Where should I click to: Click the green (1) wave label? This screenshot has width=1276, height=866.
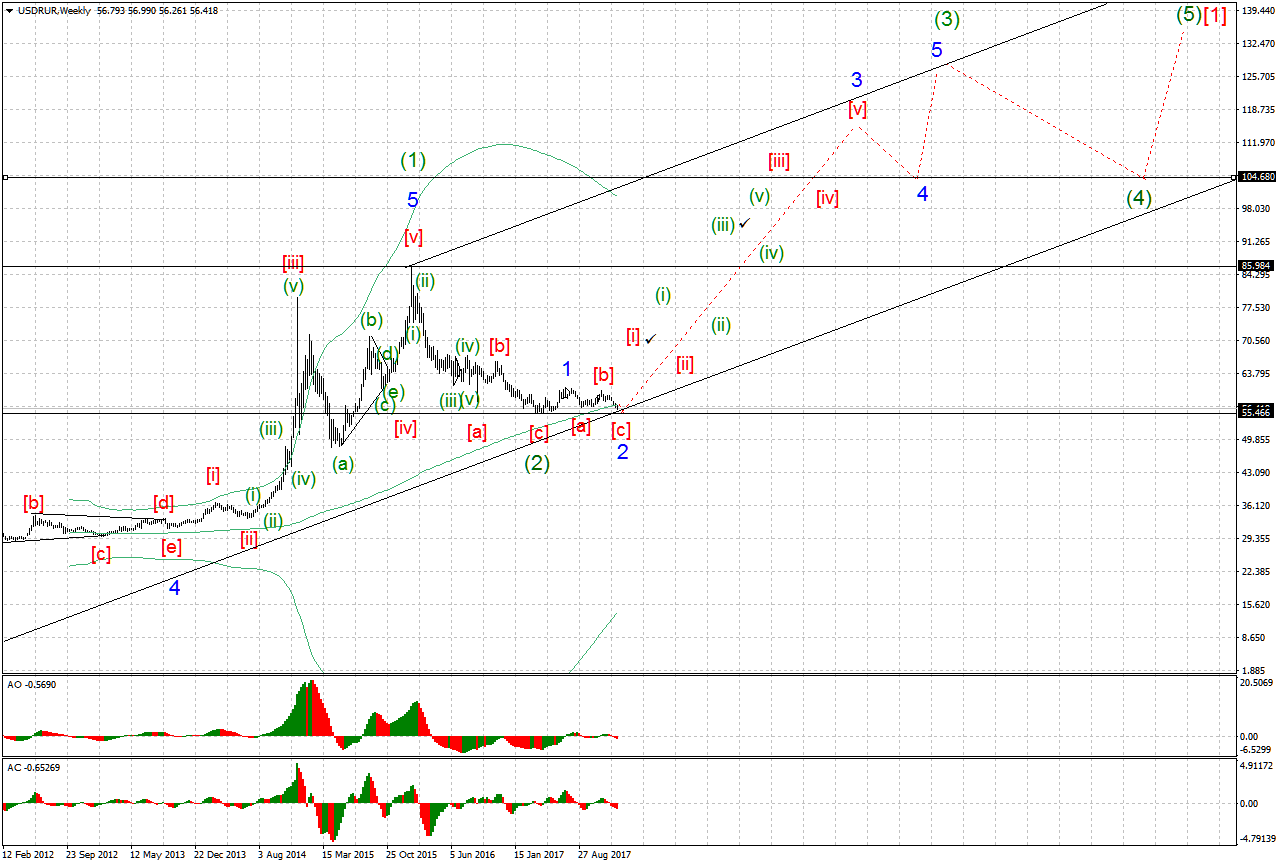pos(414,159)
